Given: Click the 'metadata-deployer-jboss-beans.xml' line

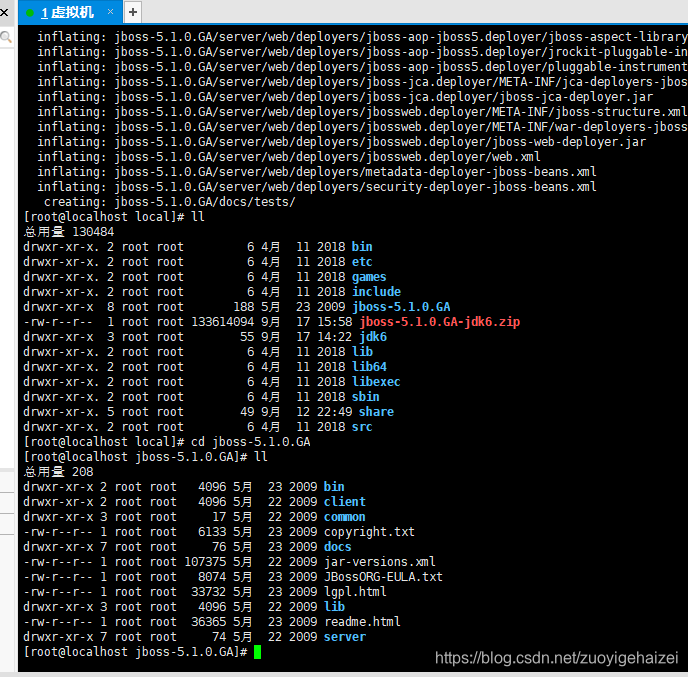Looking at the screenshot, I should [x=317, y=172].
